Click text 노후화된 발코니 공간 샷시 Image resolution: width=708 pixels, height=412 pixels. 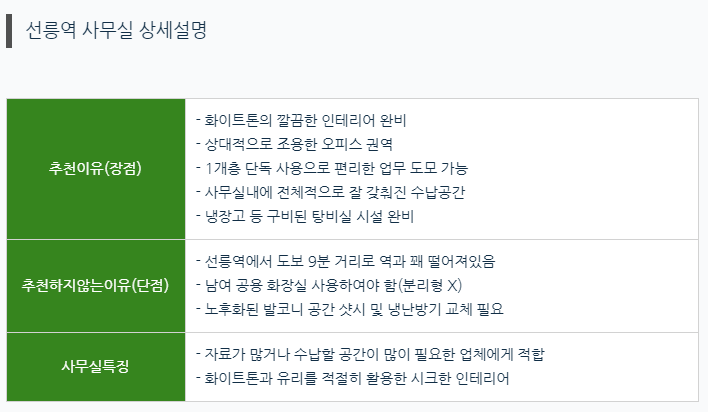tap(285, 309)
